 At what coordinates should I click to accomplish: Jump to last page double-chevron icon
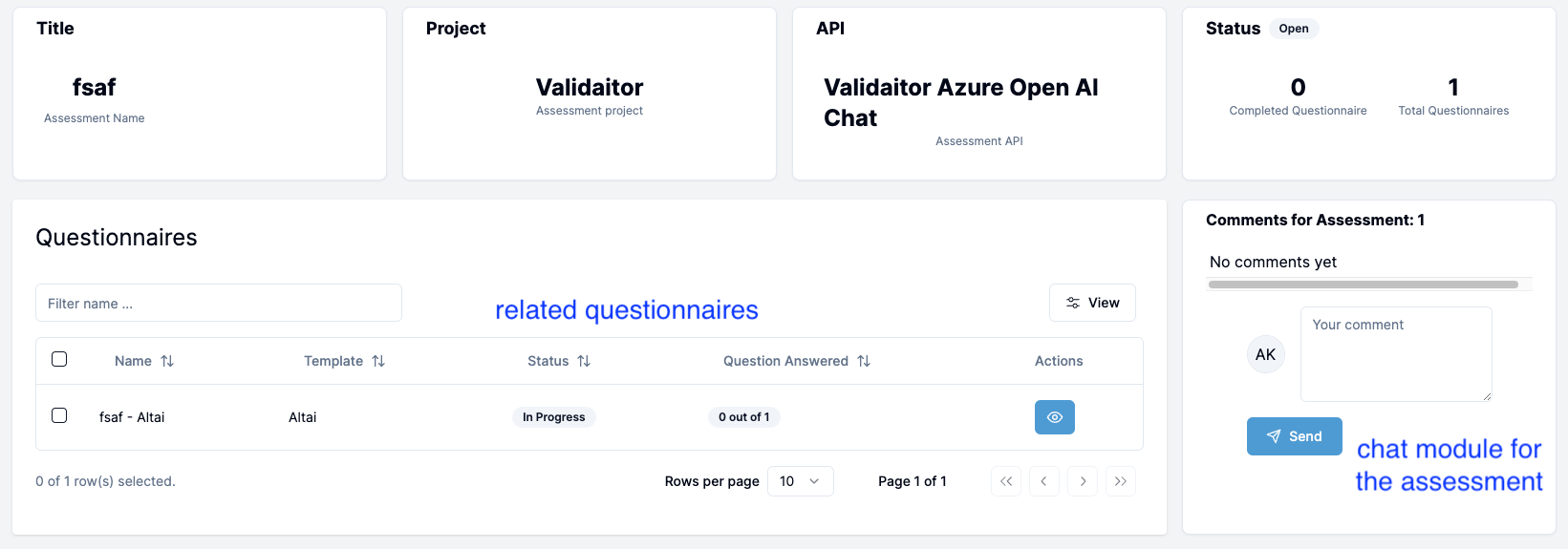pyautogui.click(x=1121, y=481)
